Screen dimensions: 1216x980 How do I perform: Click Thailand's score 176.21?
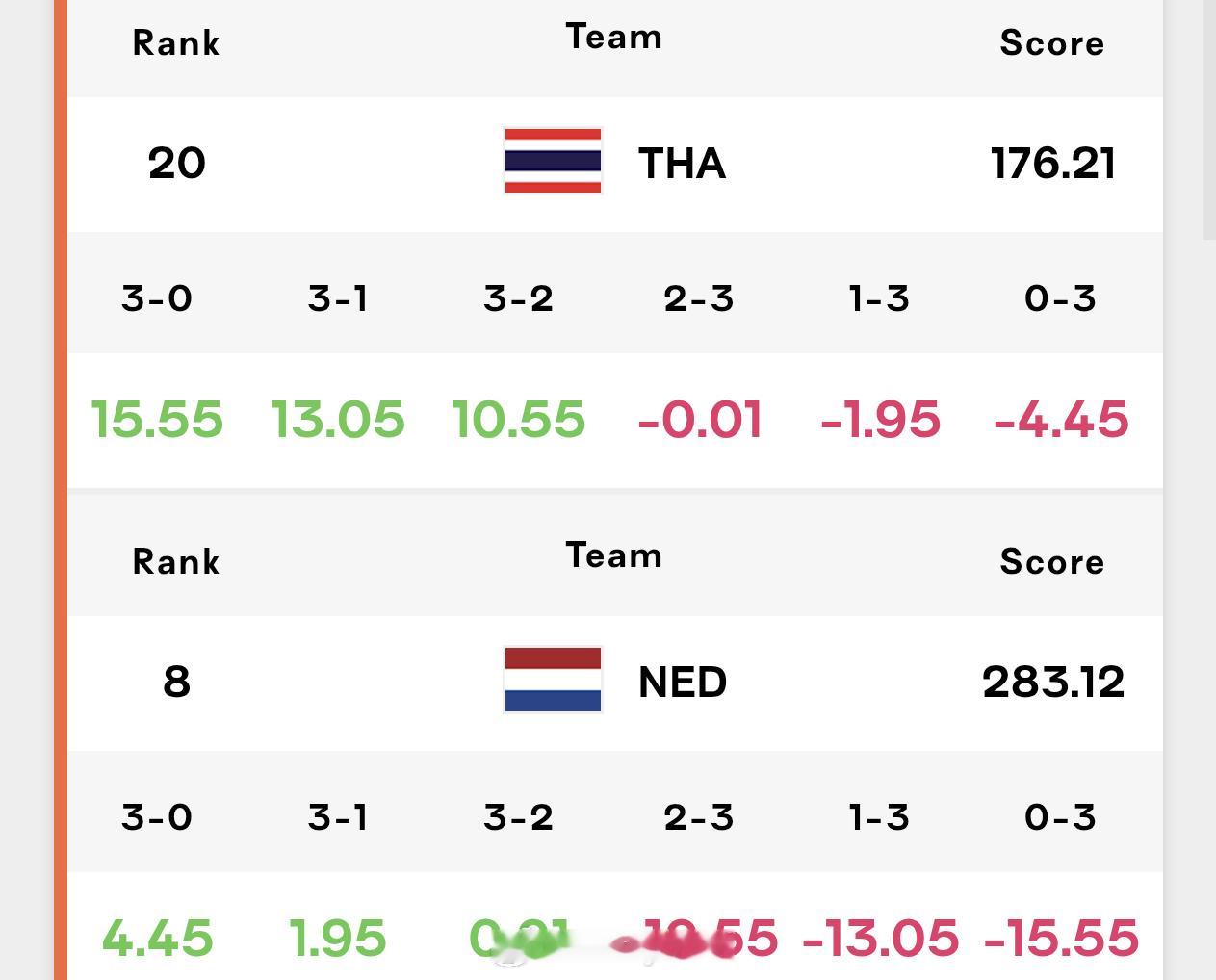coord(1053,163)
